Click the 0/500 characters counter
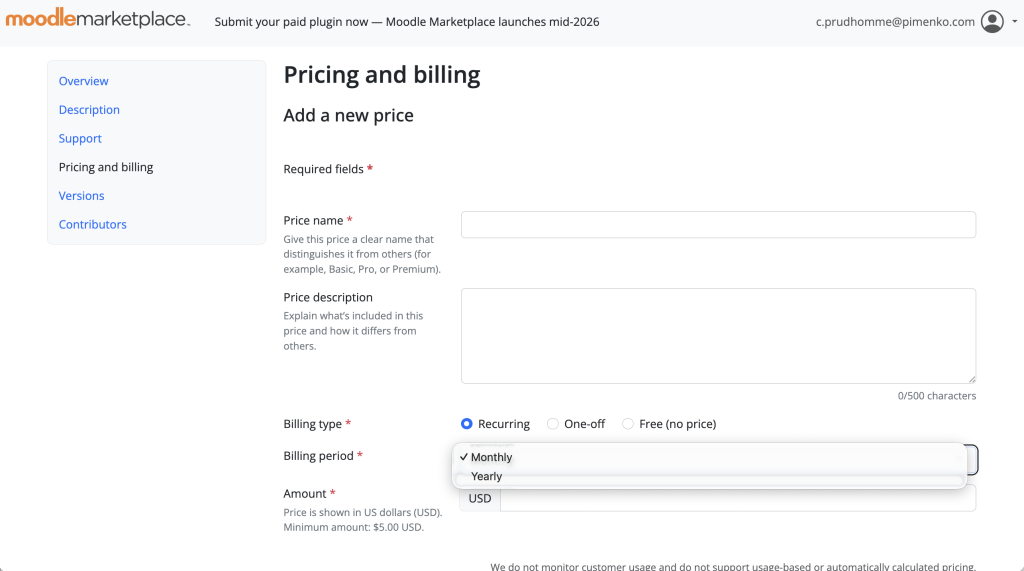The image size is (1024, 571). coord(936,396)
